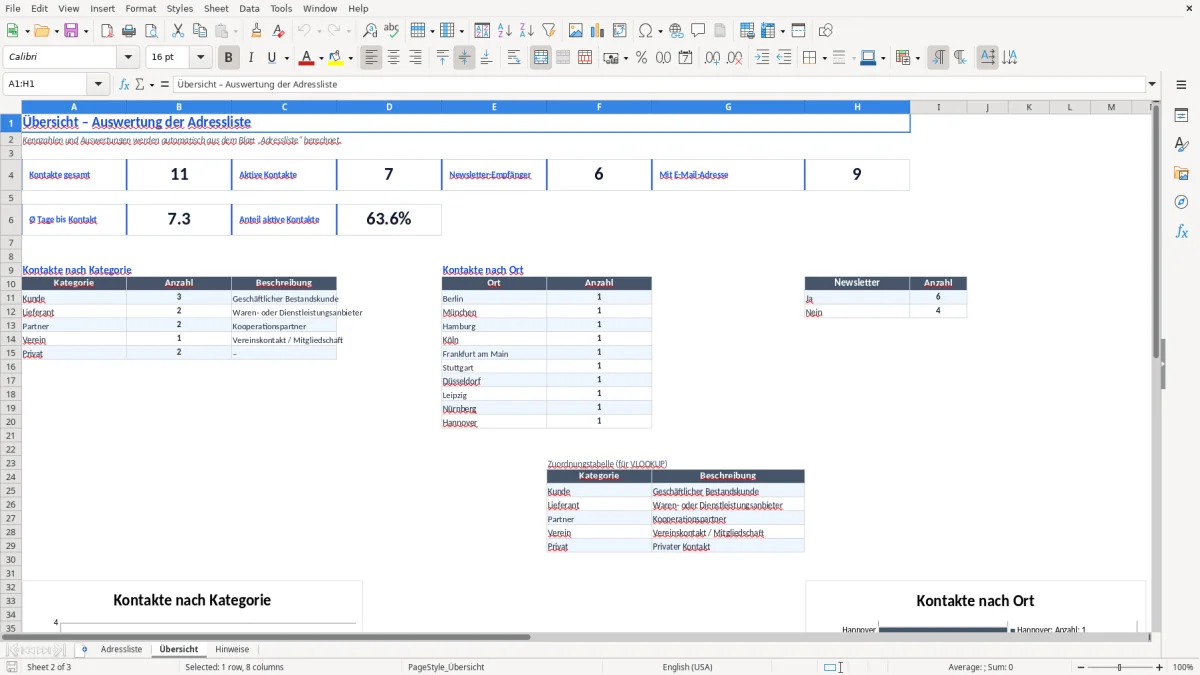Click zoom in plus button
The height and width of the screenshot is (675, 1200).
click(1160, 667)
